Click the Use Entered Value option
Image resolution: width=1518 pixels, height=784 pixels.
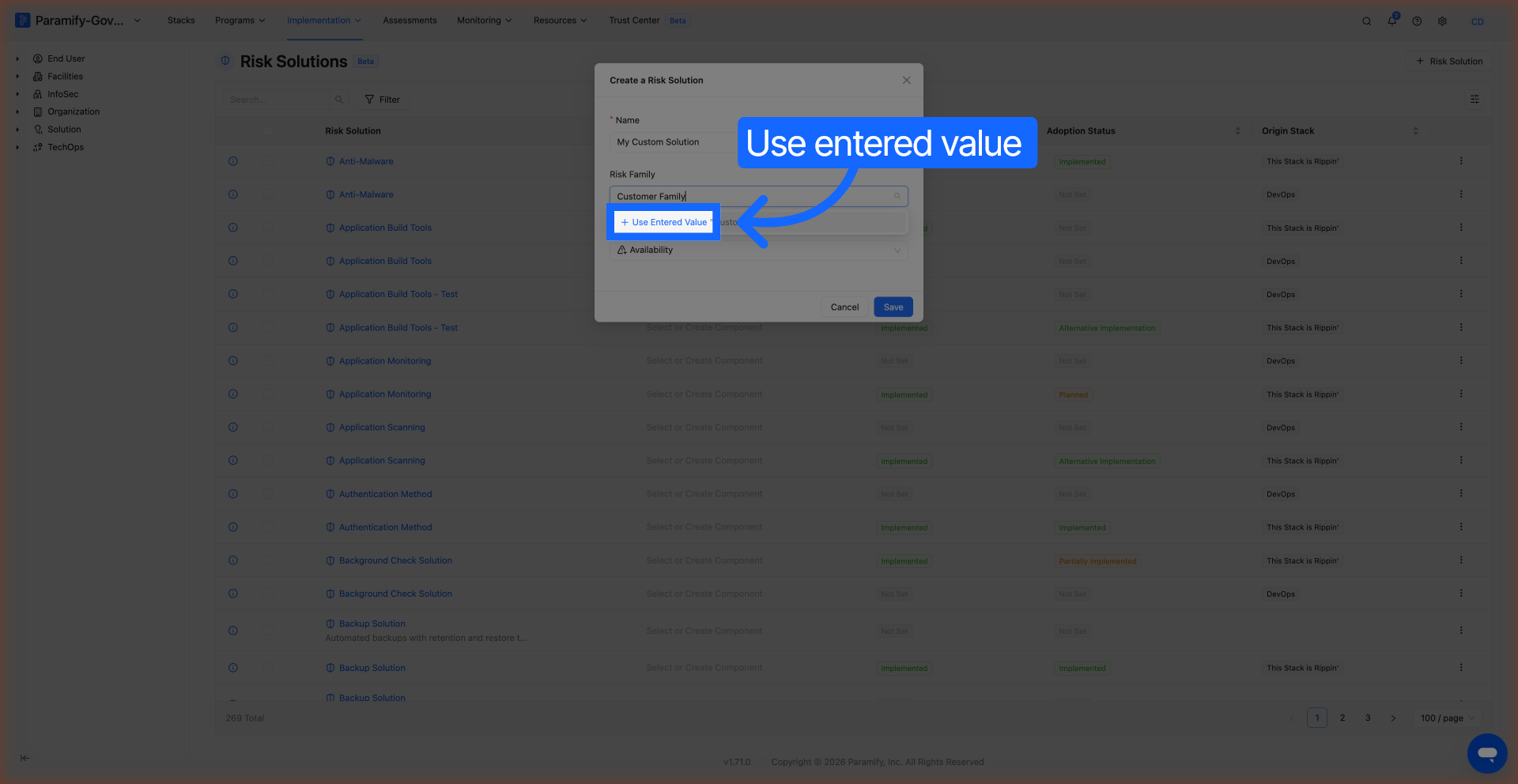click(663, 222)
